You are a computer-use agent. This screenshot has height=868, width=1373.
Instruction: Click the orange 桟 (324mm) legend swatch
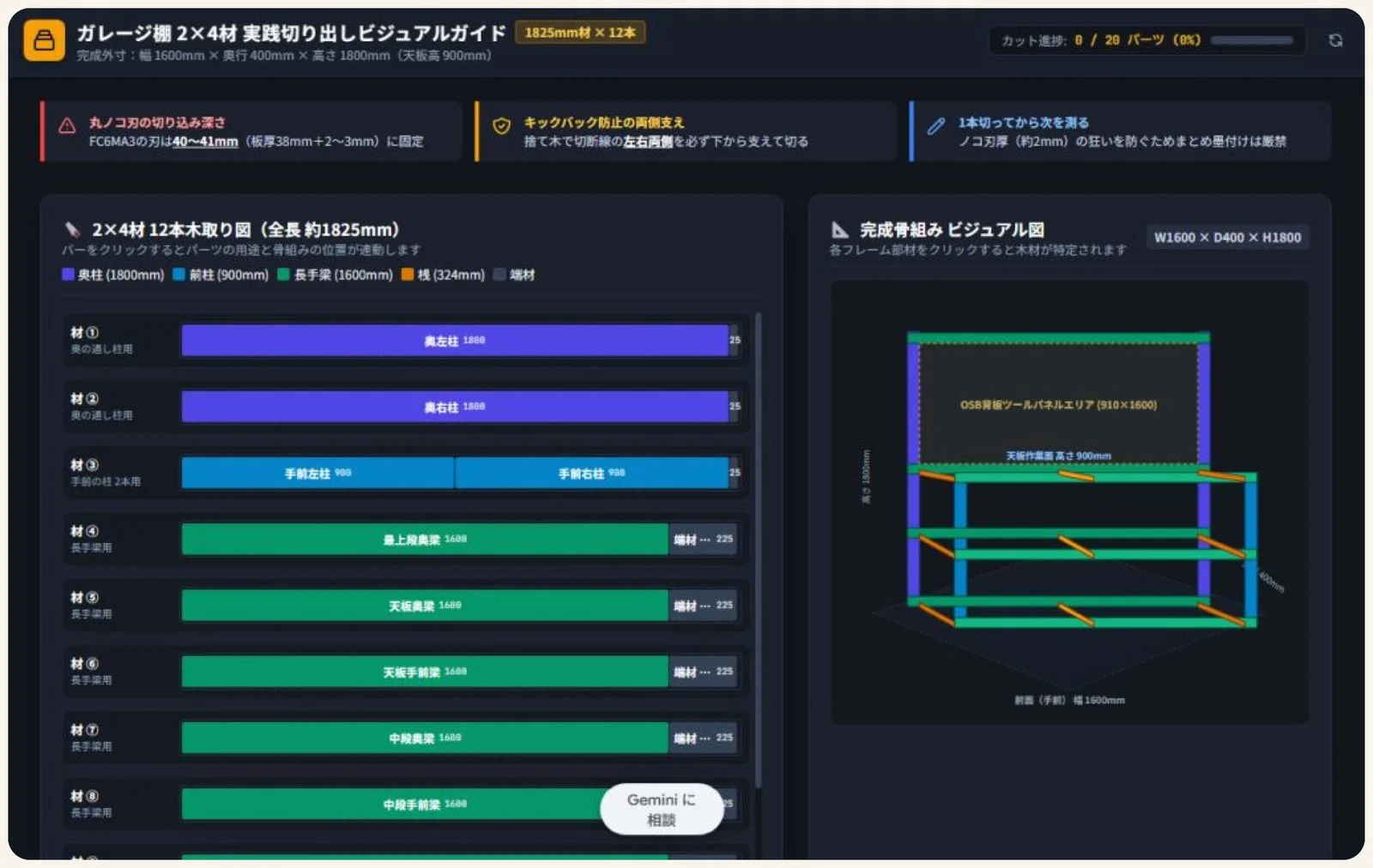(x=407, y=274)
